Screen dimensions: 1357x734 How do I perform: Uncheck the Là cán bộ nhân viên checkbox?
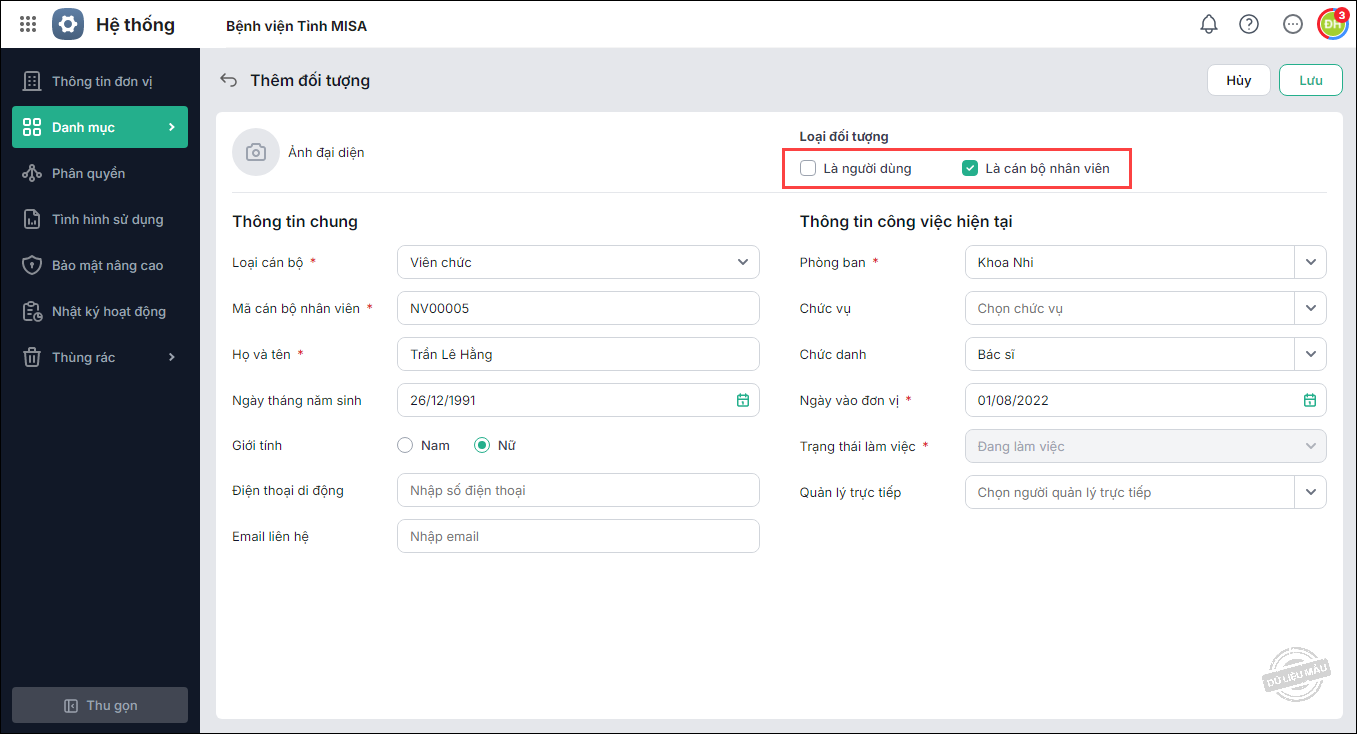click(969, 168)
